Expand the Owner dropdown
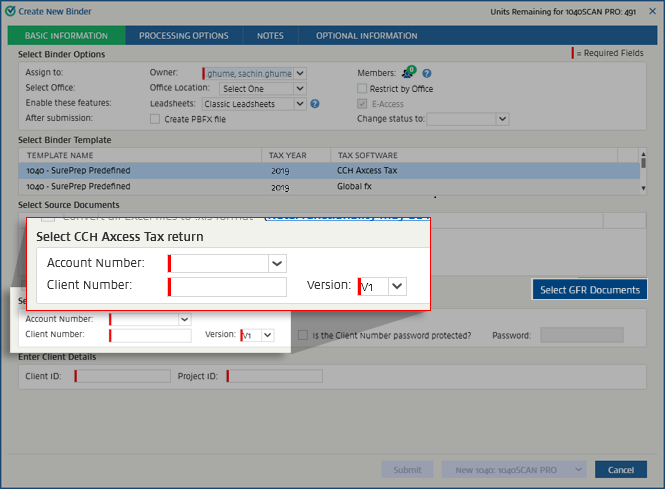 300,73
